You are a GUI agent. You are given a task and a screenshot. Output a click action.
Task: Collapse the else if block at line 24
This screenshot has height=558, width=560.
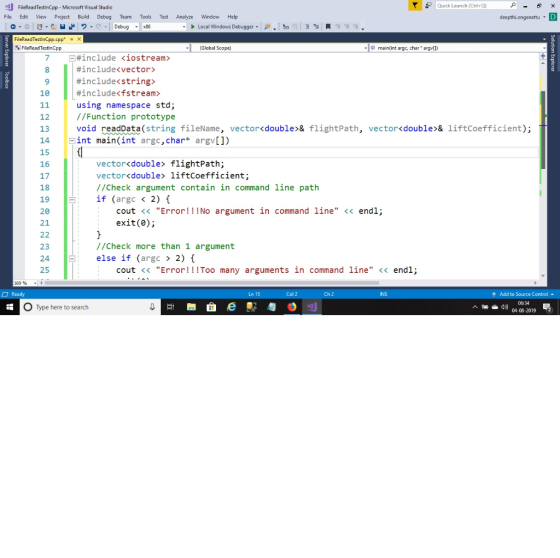(x=72, y=258)
